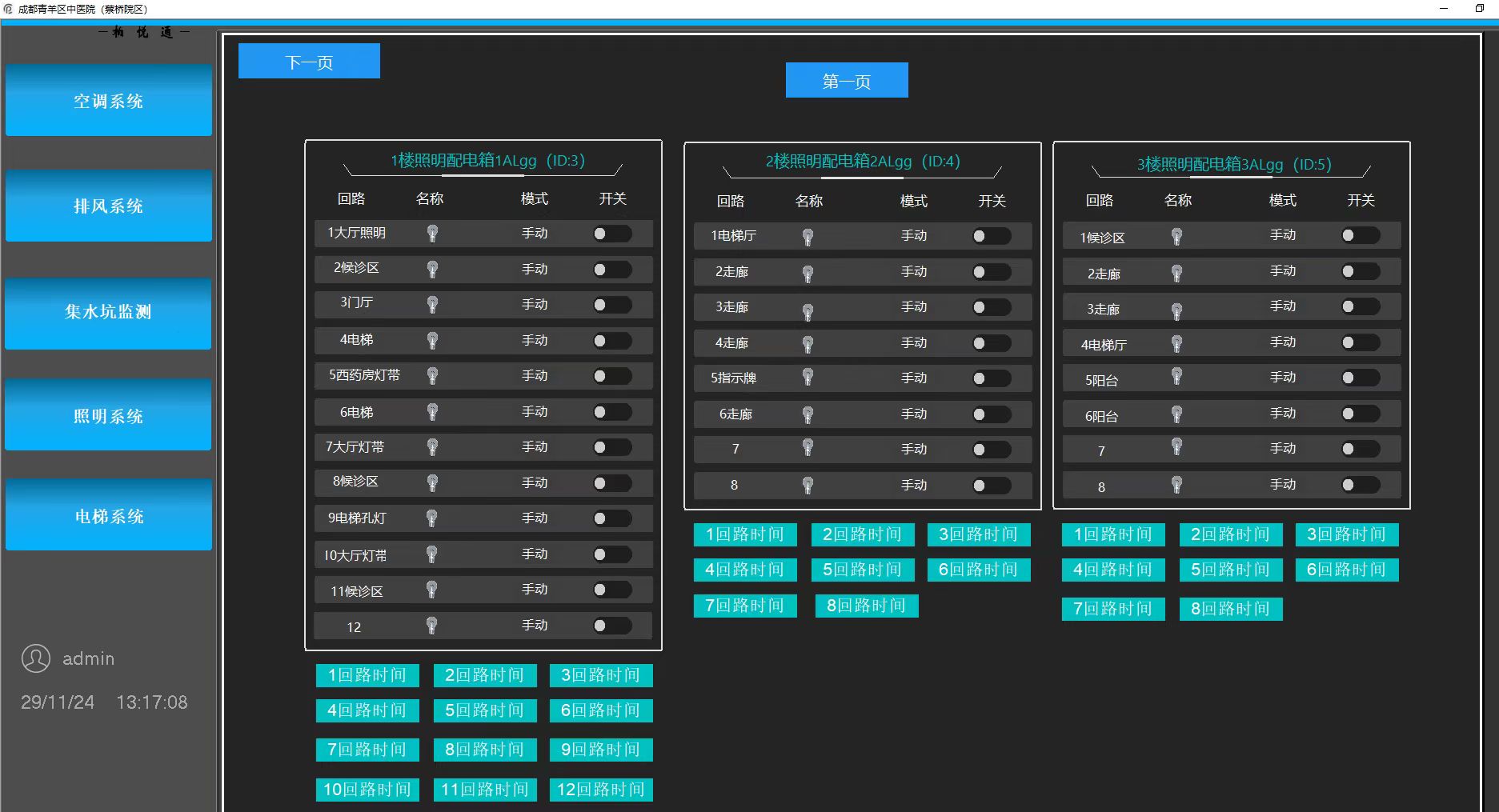Select the 4电梯厅 circuit label
1499x812 pixels.
coord(1104,345)
